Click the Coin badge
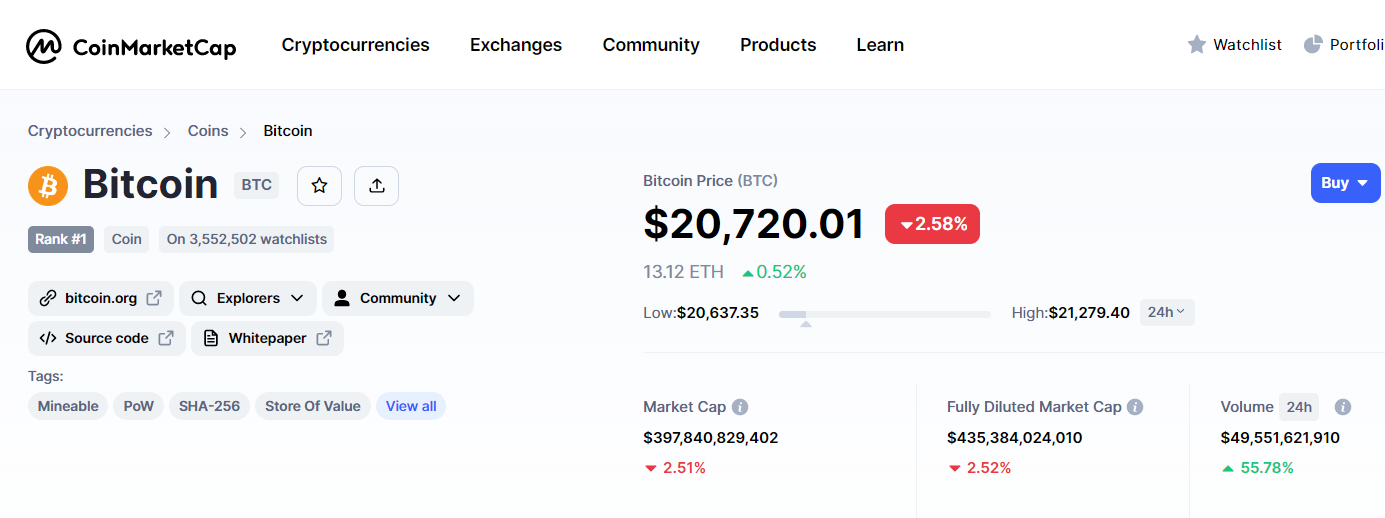The height and width of the screenshot is (518, 1385). (x=127, y=239)
